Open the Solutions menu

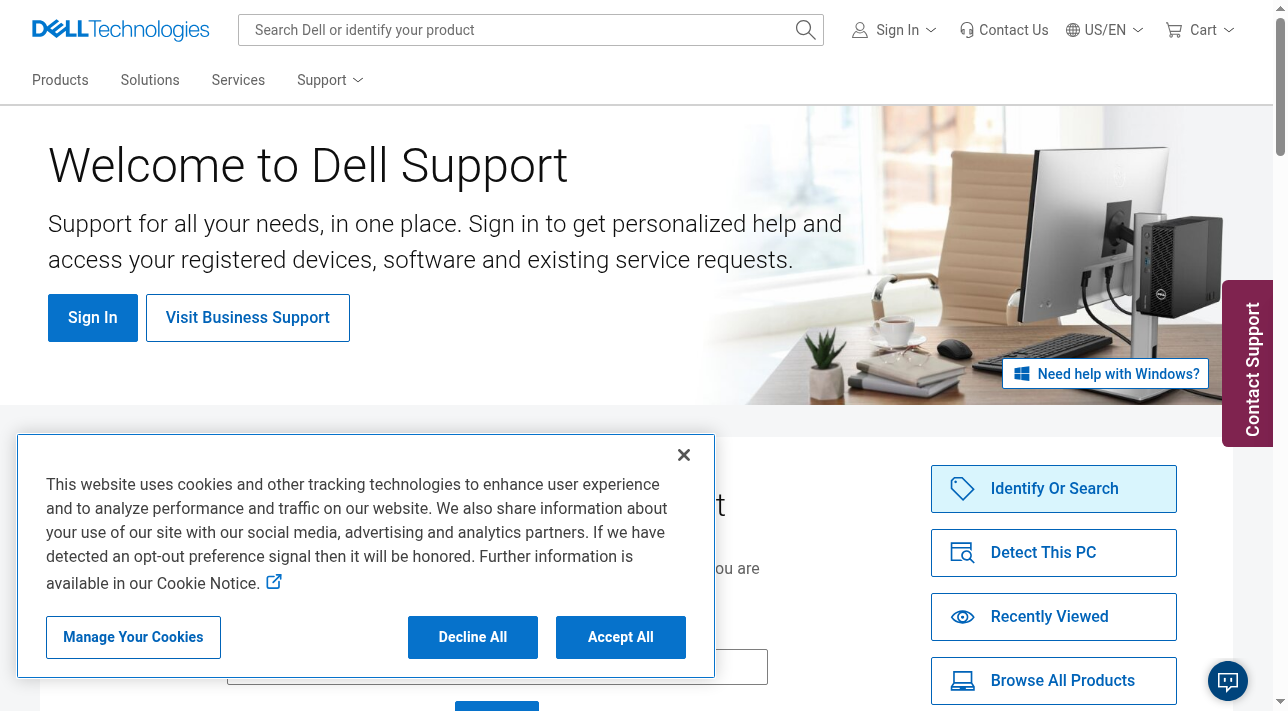coord(150,80)
